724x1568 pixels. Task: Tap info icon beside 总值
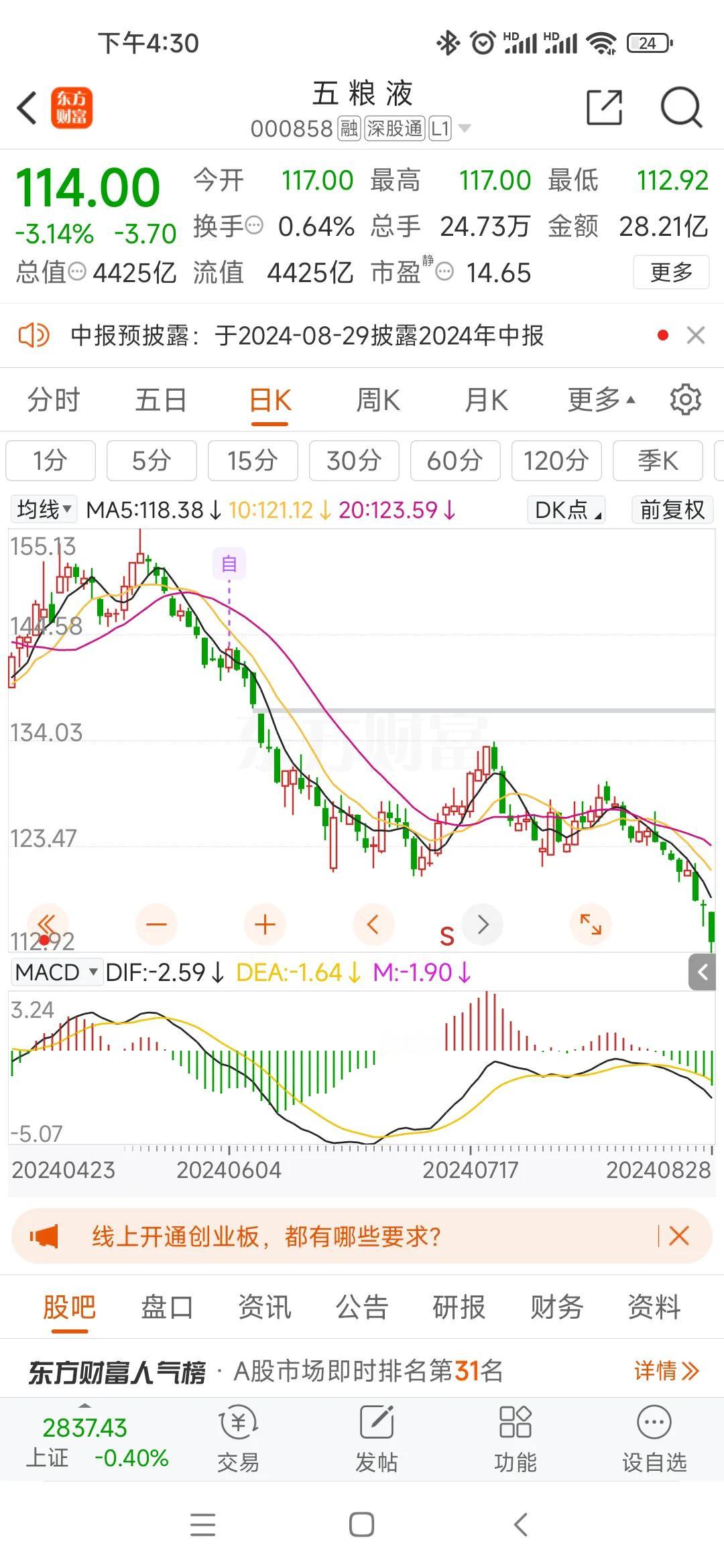(77, 272)
